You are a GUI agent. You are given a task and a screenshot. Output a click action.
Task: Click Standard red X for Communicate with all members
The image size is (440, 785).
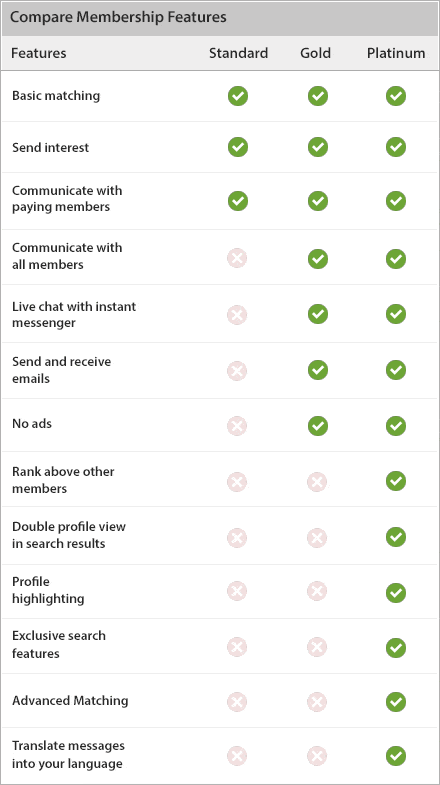pyautogui.click(x=237, y=259)
